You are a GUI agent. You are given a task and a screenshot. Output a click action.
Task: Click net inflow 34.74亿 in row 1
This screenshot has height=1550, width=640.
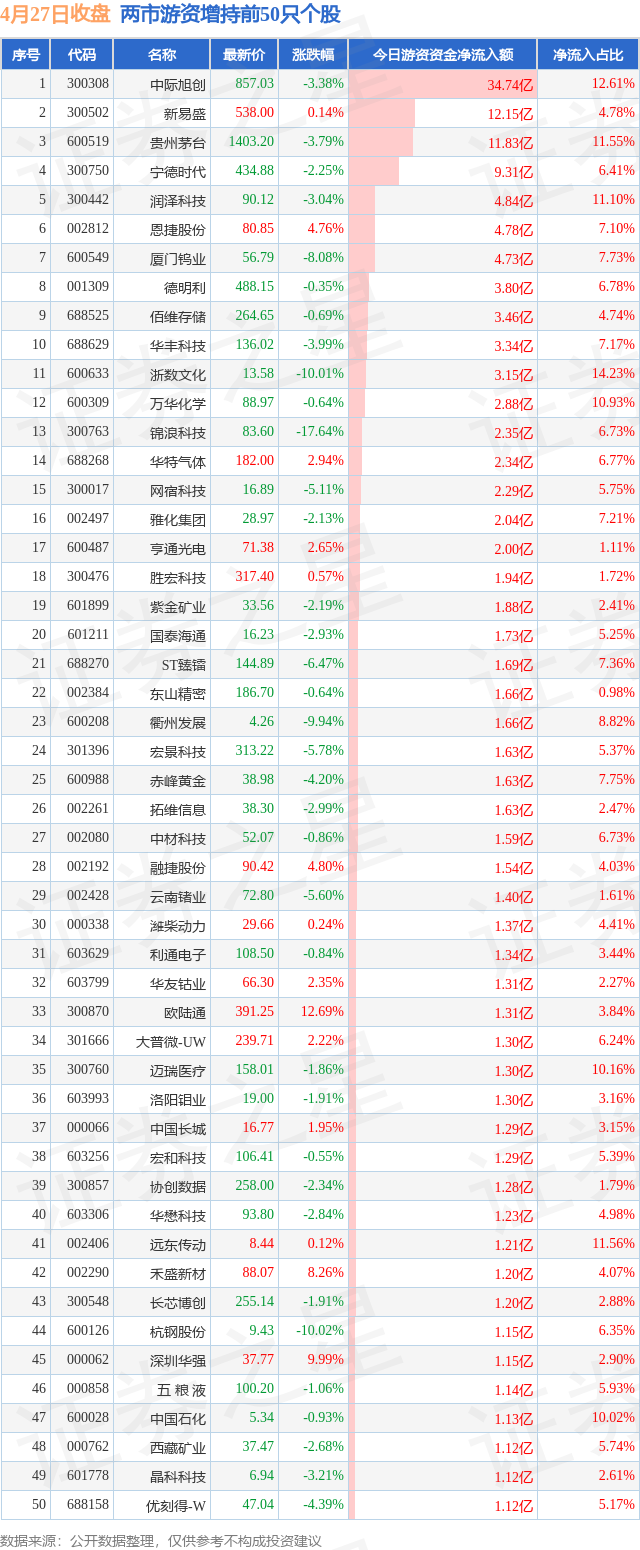point(511,85)
